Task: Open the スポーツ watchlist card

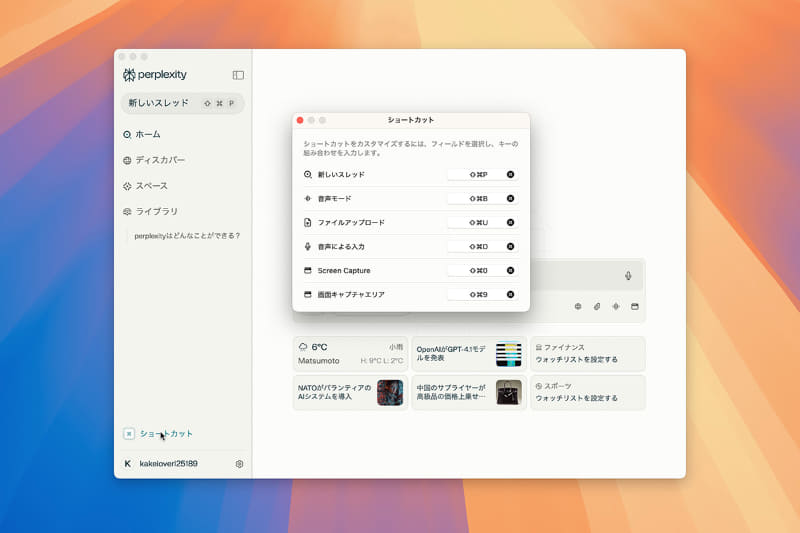Action: 588,392
